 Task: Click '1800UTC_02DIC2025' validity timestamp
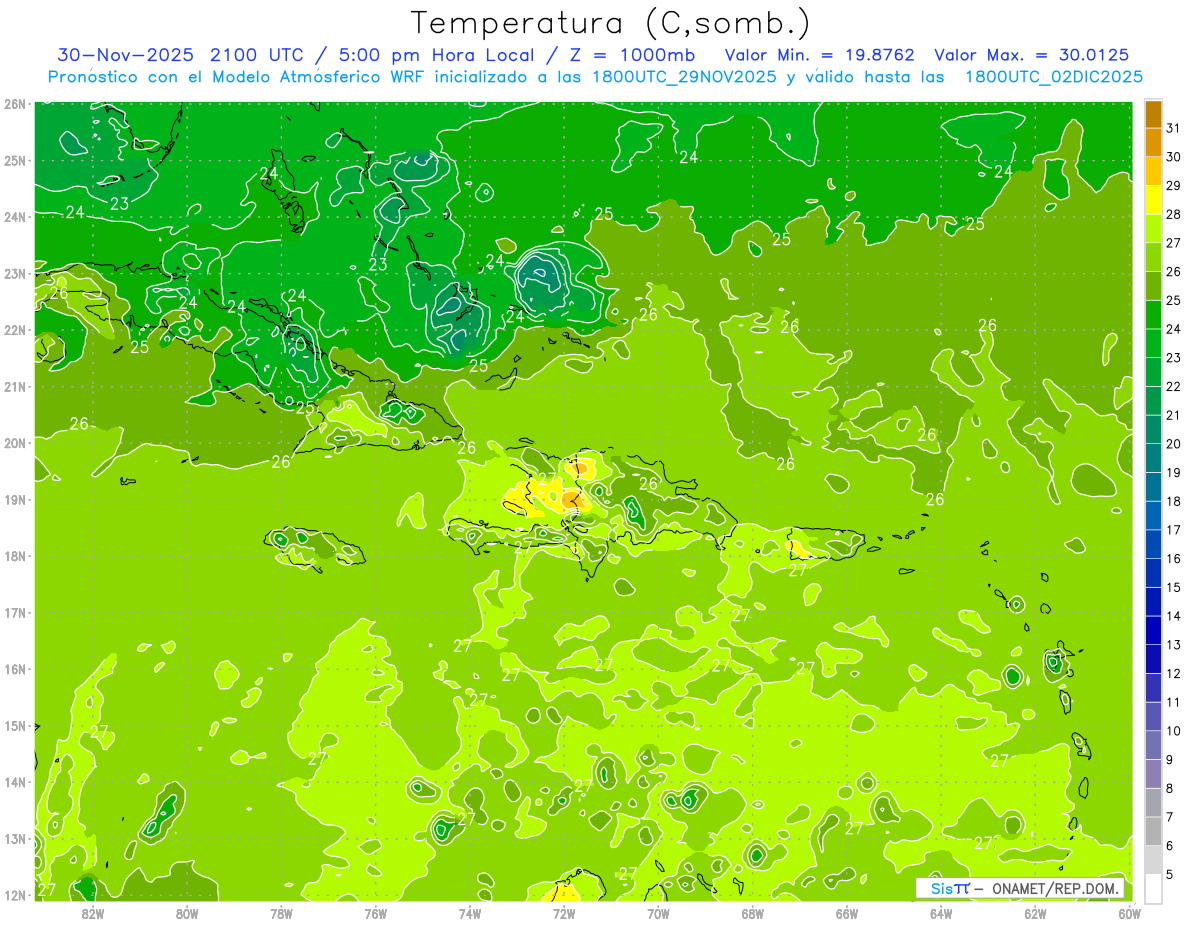click(x=1054, y=77)
